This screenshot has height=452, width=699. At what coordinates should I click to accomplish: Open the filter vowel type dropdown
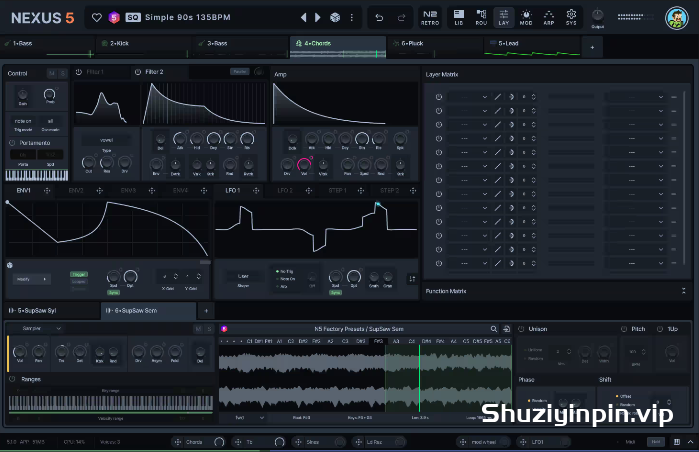click(106, 140)
